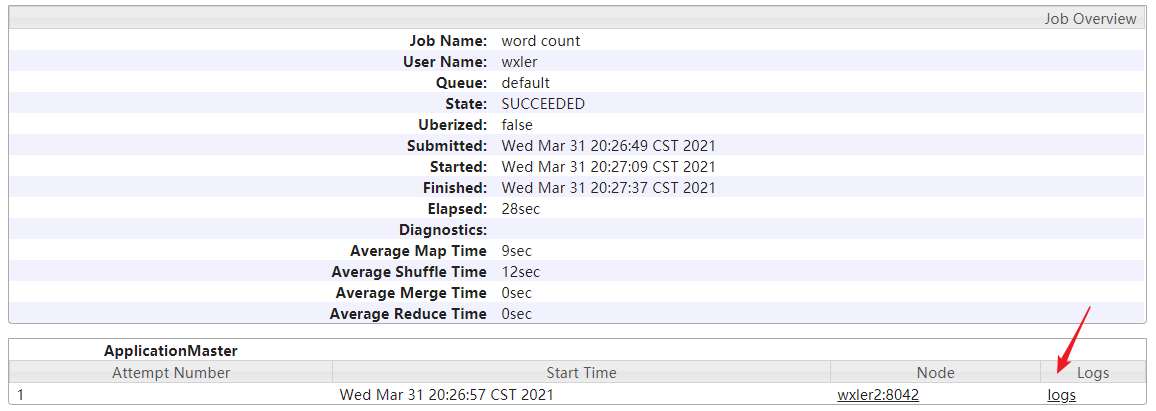Click the Attempt Number column header
This screenshot has width=1156, height=411.
171,373
